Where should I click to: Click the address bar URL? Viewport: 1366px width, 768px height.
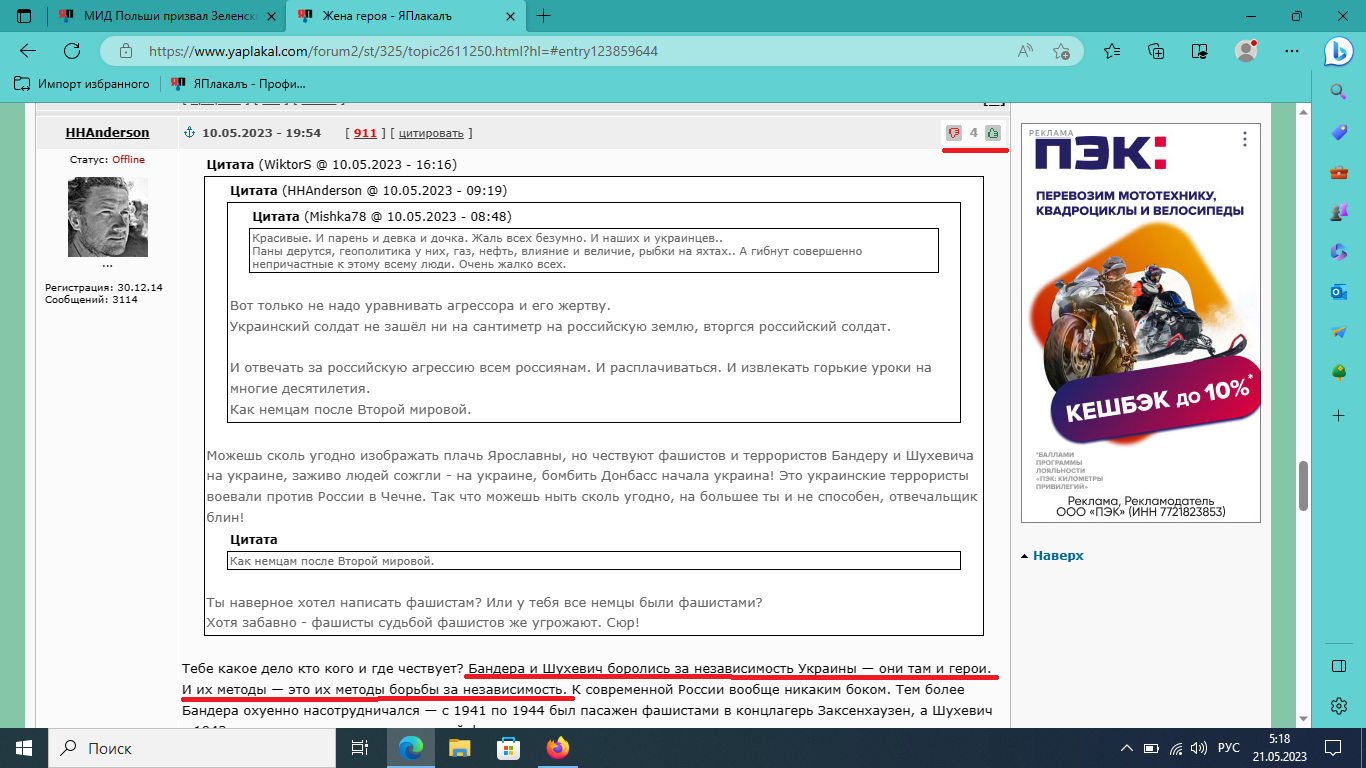pos(403,51)
